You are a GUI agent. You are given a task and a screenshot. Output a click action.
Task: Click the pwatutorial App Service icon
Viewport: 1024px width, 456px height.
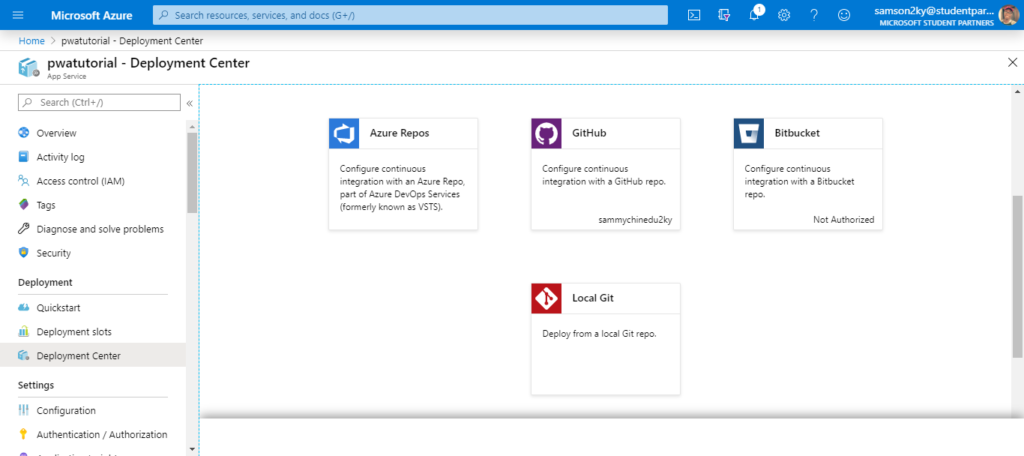pos(29,67)
